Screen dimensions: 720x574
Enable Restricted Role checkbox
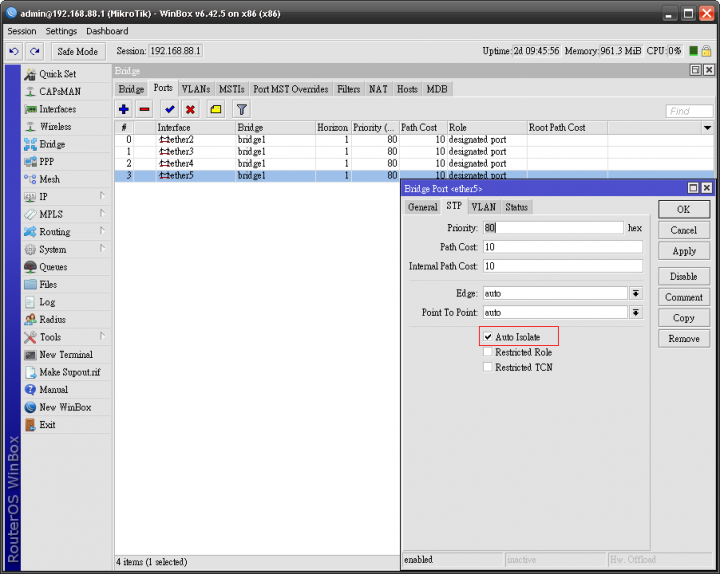click(x=488, y=352)
